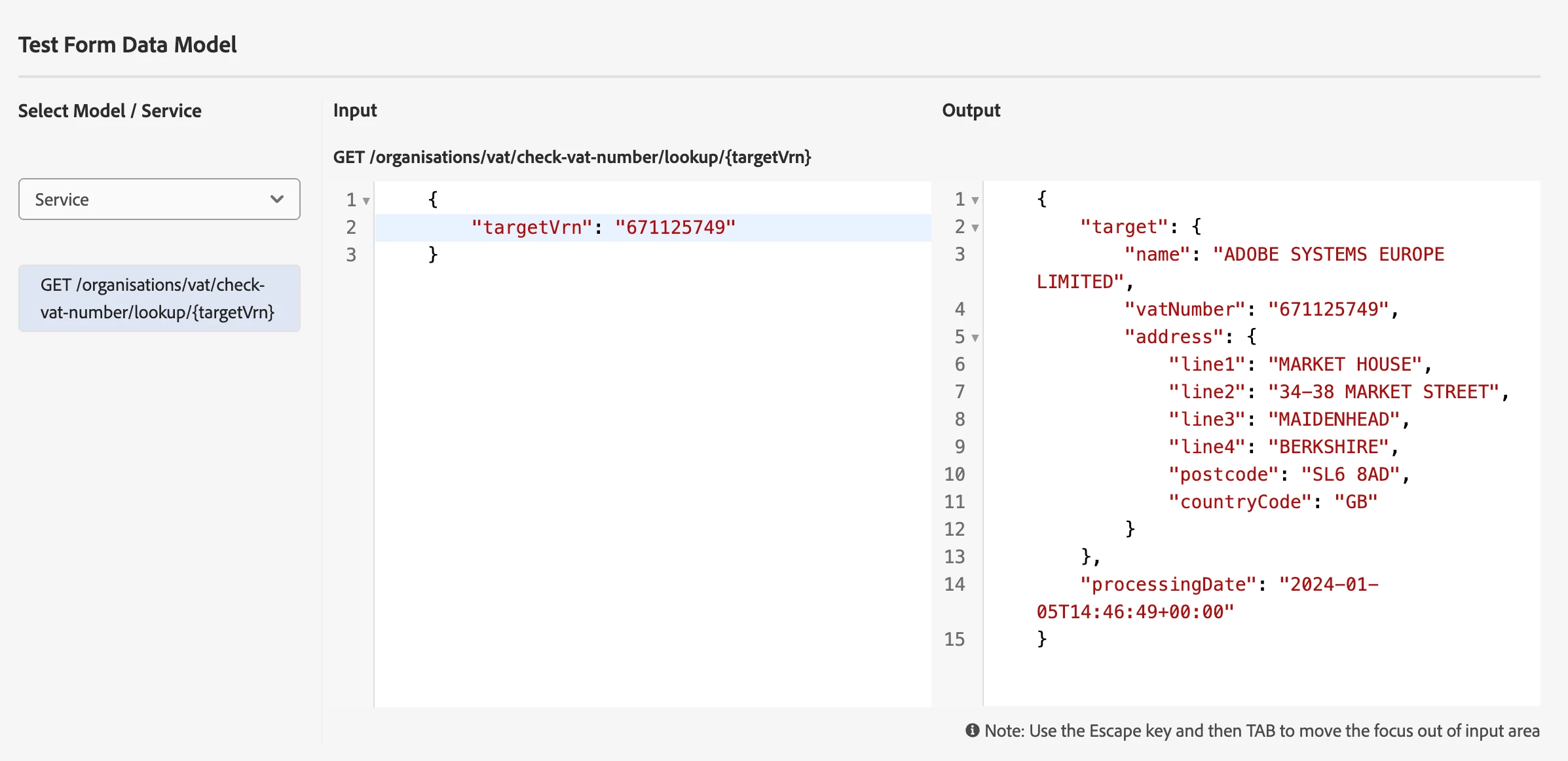1568x761 pixels.
Task: Click the targetVrn value in input editor
Action: (675, 227)
